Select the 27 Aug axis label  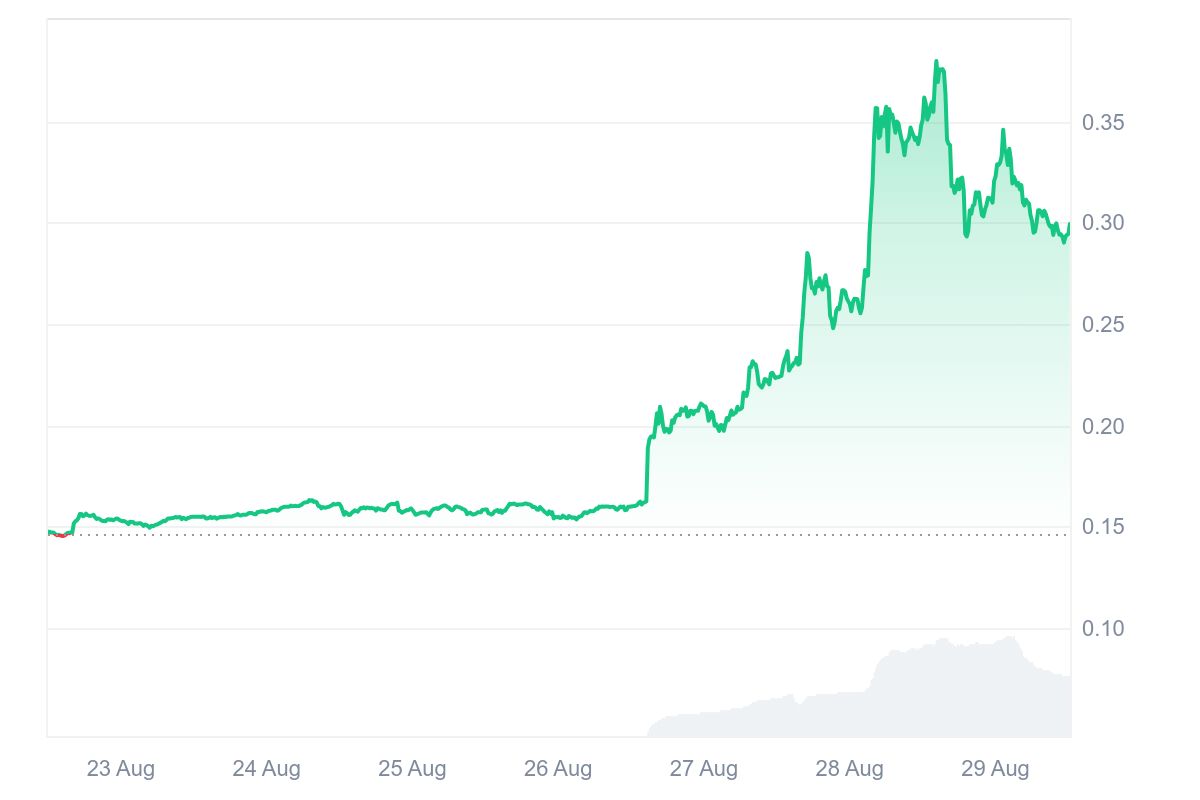704,769
